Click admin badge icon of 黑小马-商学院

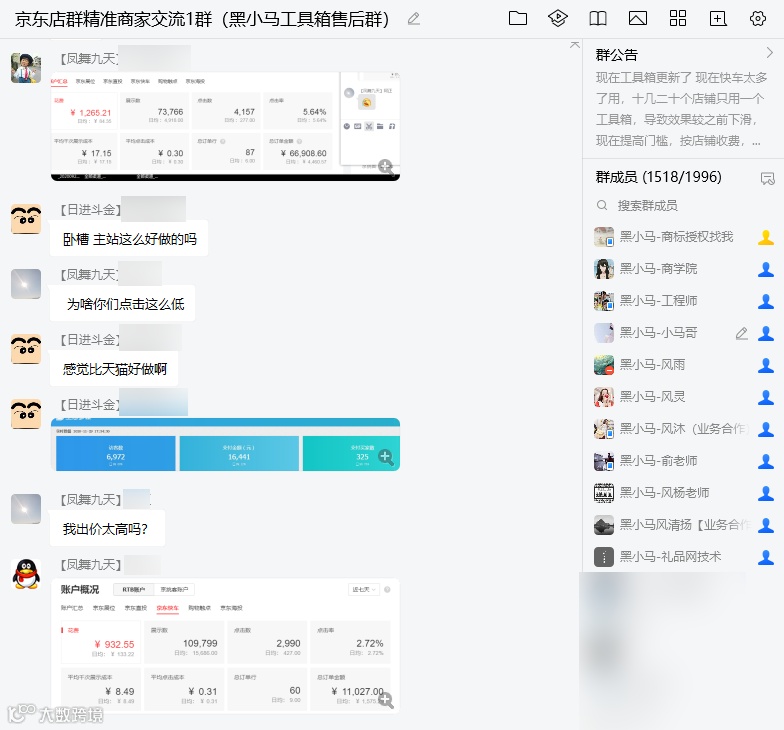coord(766,269)
